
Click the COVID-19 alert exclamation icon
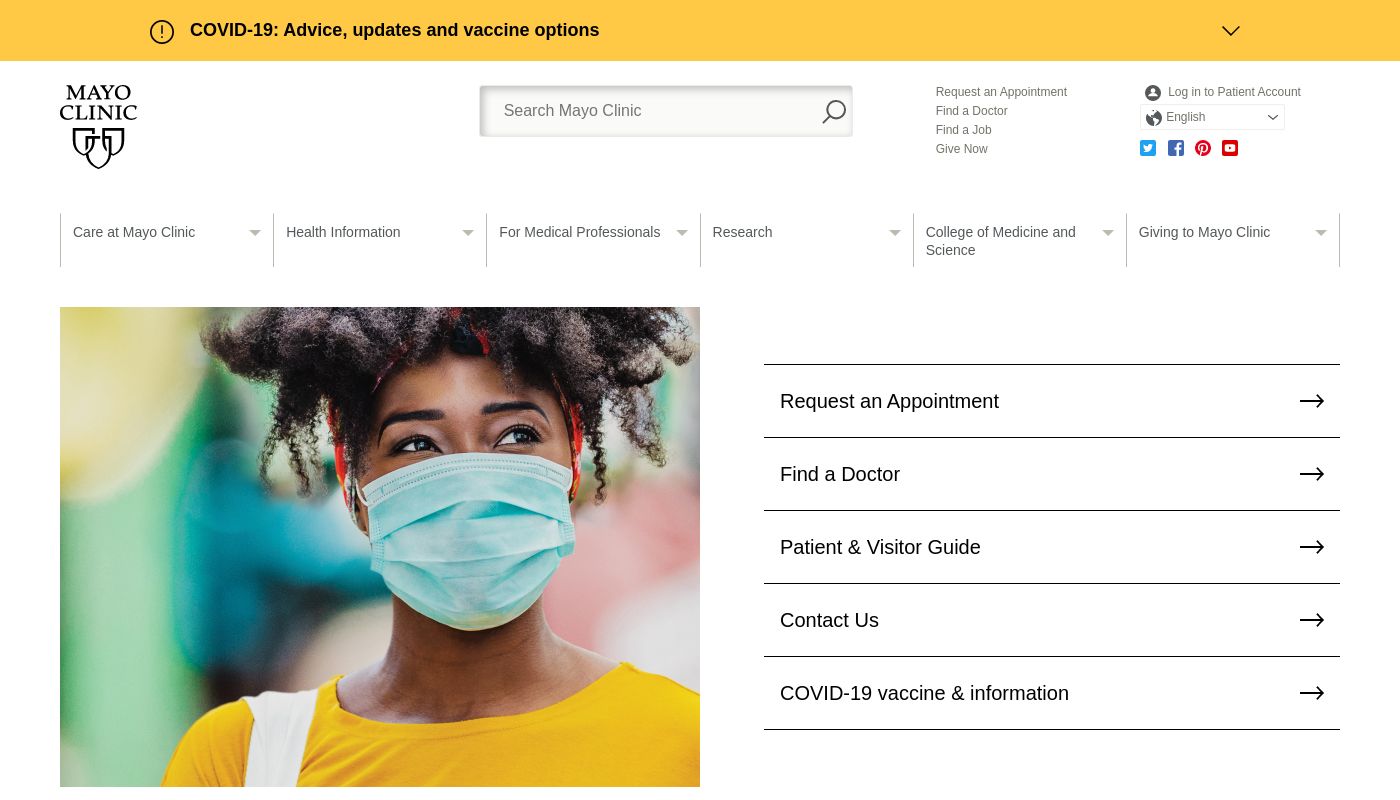tap(162, 32)
